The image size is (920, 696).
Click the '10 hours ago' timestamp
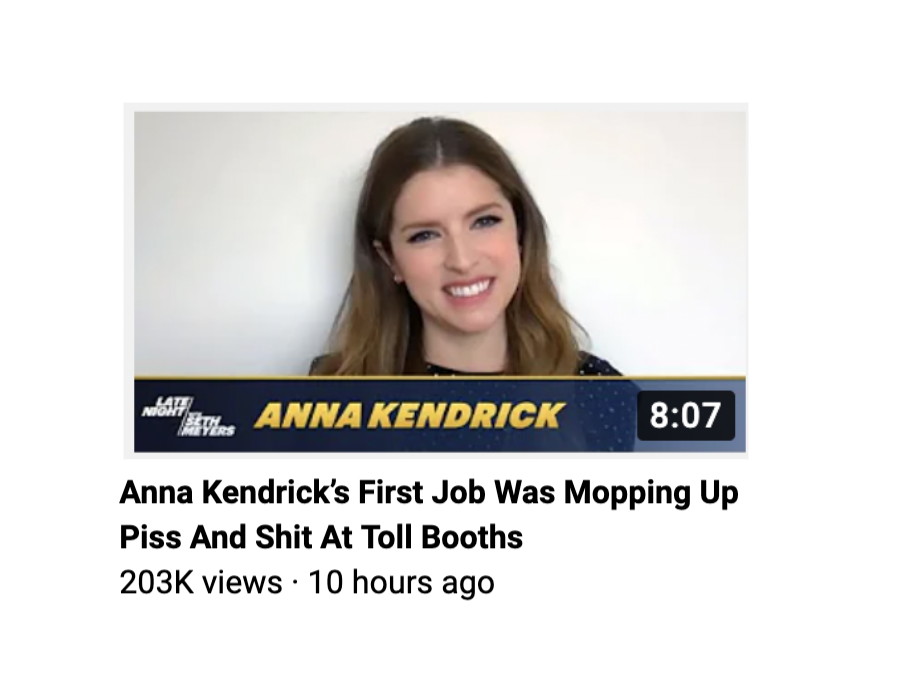401,583
